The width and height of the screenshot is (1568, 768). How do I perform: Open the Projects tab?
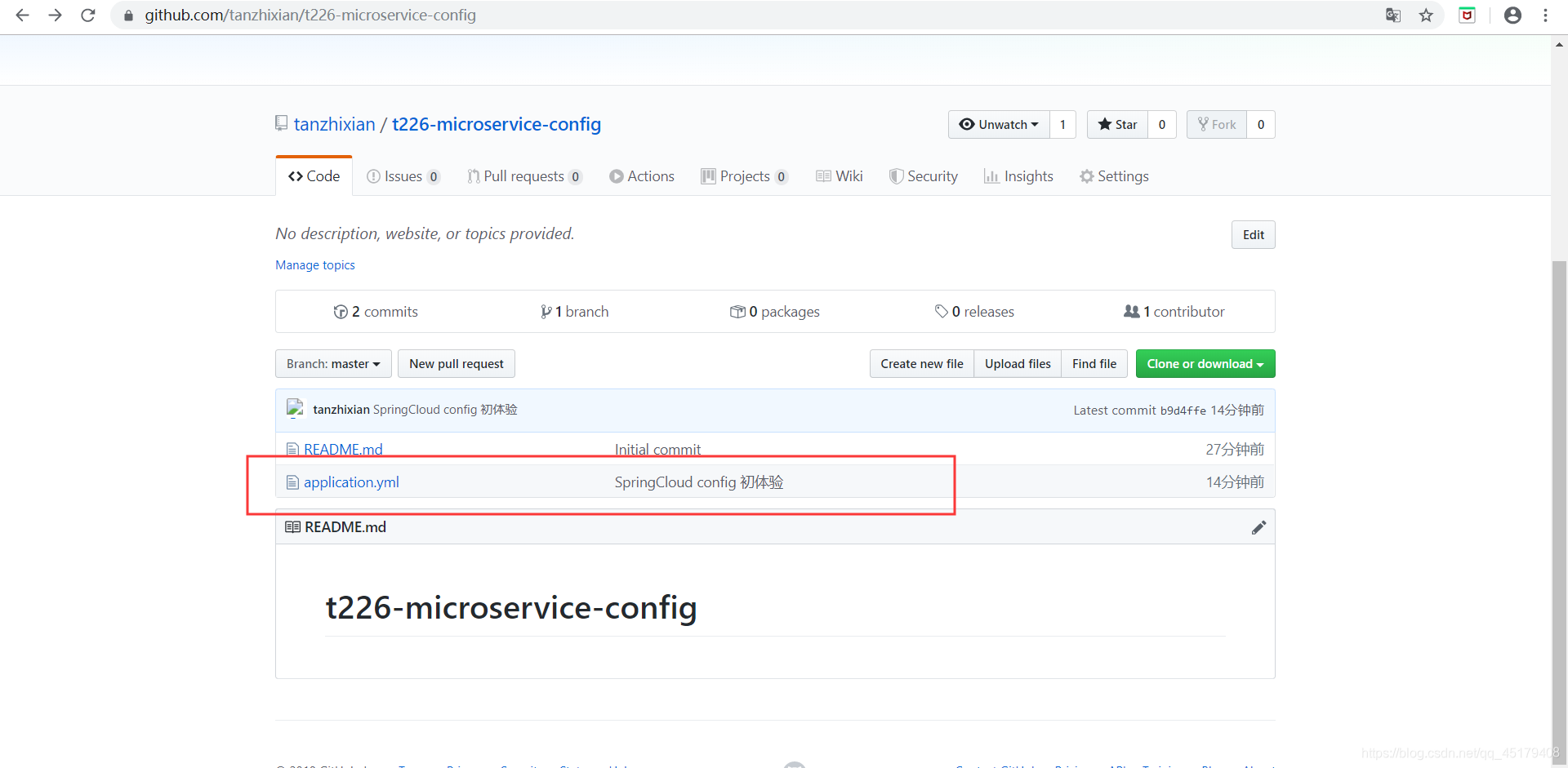pos(744,175)
